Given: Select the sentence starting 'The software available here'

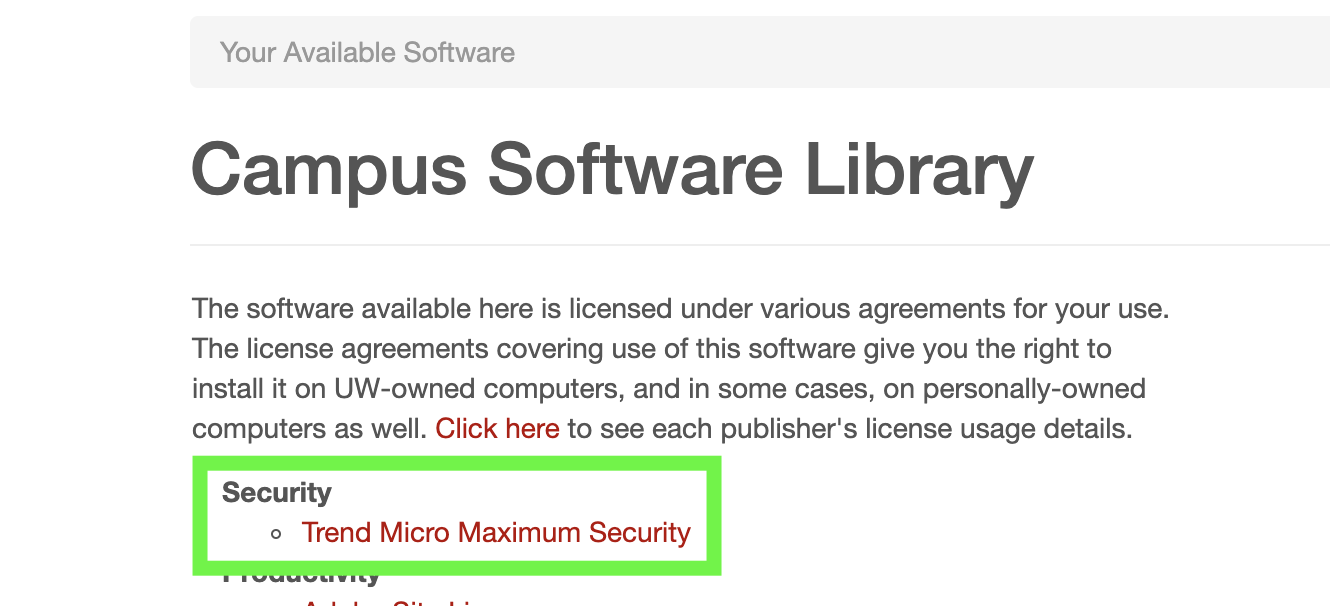Looking at the screenshot, I should point(680,308).
